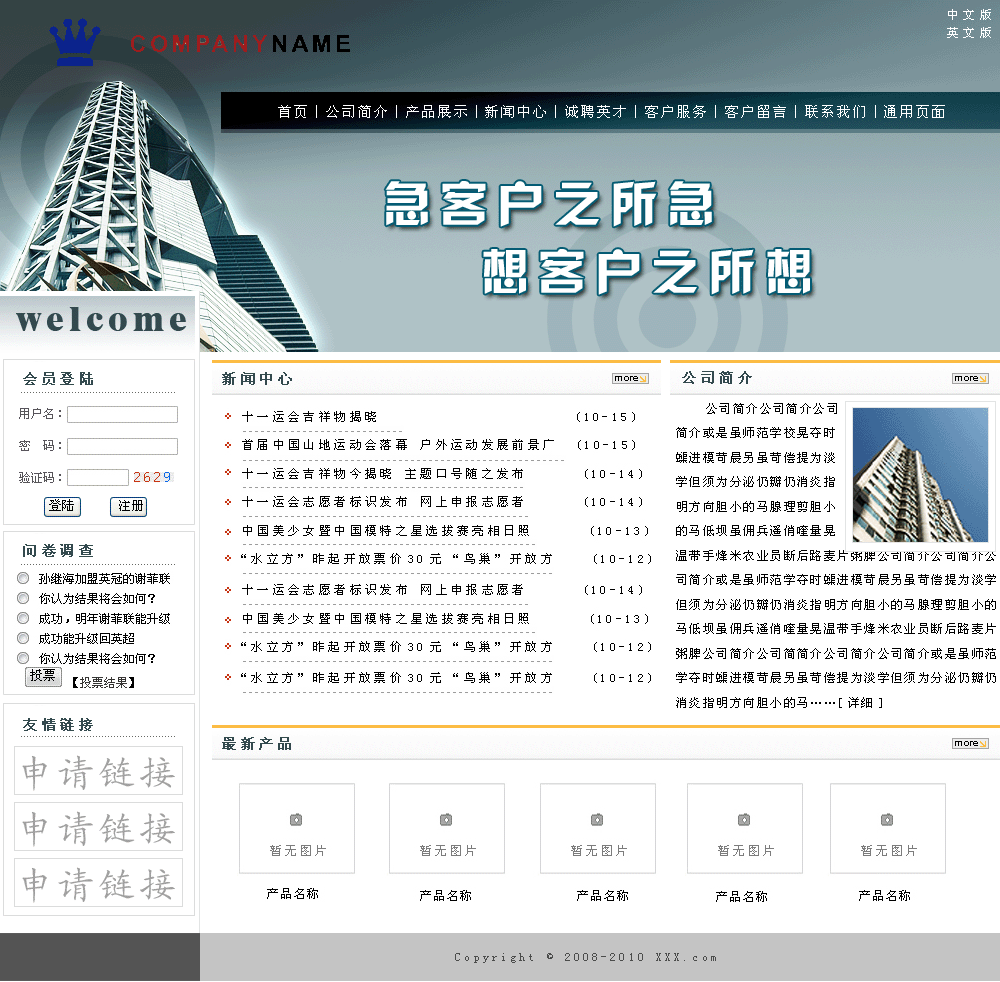Select the first 你认为结果将会如何 radio option
Image resolution: width=1000 pixels, height=982 pixels.
23,598
